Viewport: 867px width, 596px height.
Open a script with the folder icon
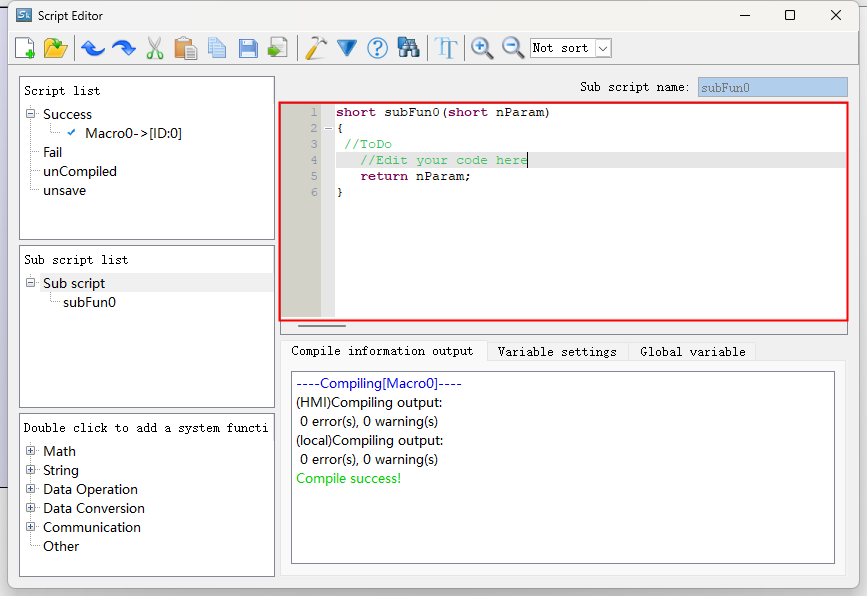point(55,48)
